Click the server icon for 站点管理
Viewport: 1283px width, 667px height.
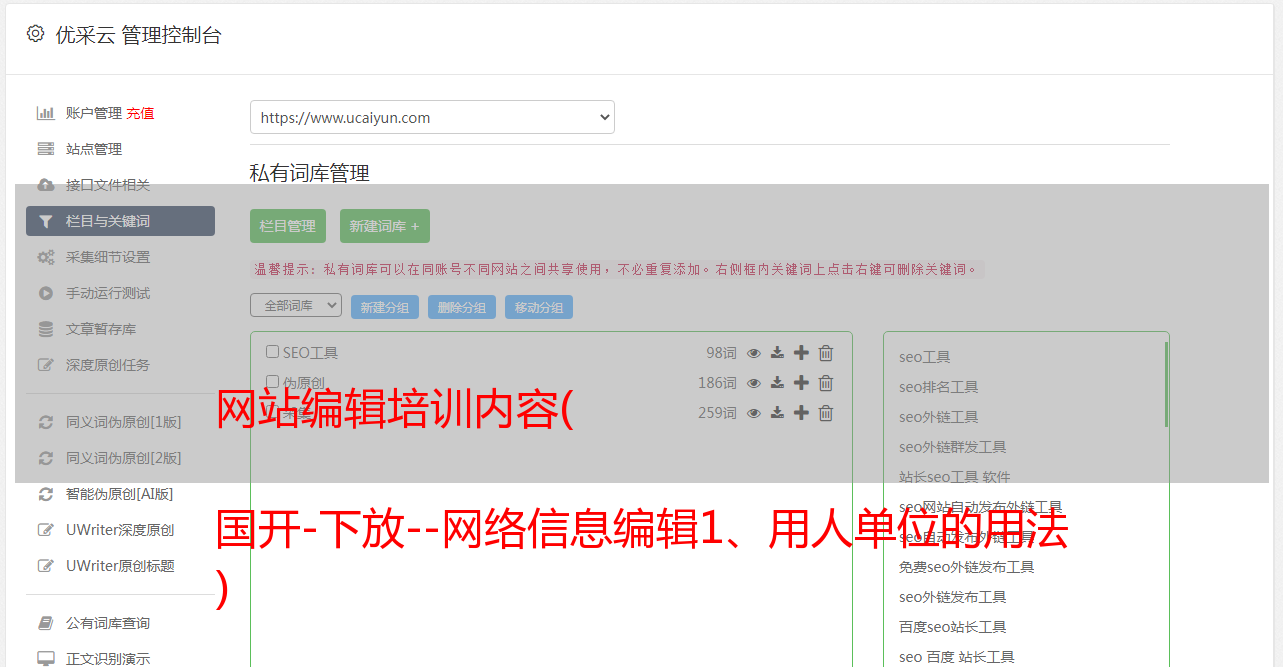(x=45, y=149)
